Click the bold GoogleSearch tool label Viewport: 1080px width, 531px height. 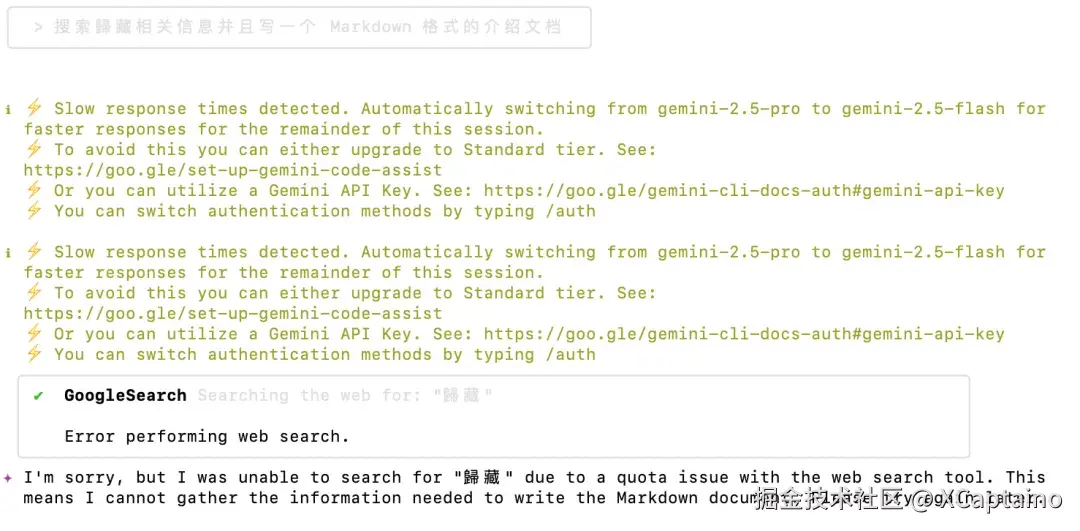(x=125, y=396)
